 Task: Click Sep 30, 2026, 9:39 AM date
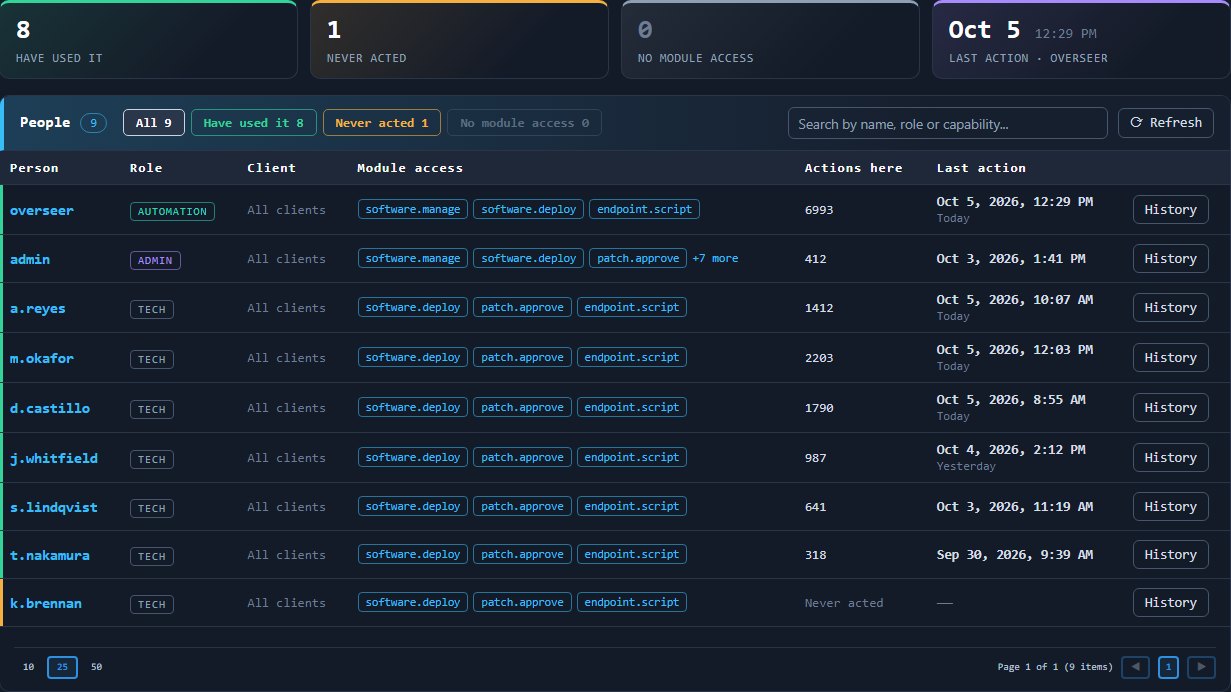[x=1015, y=555]
